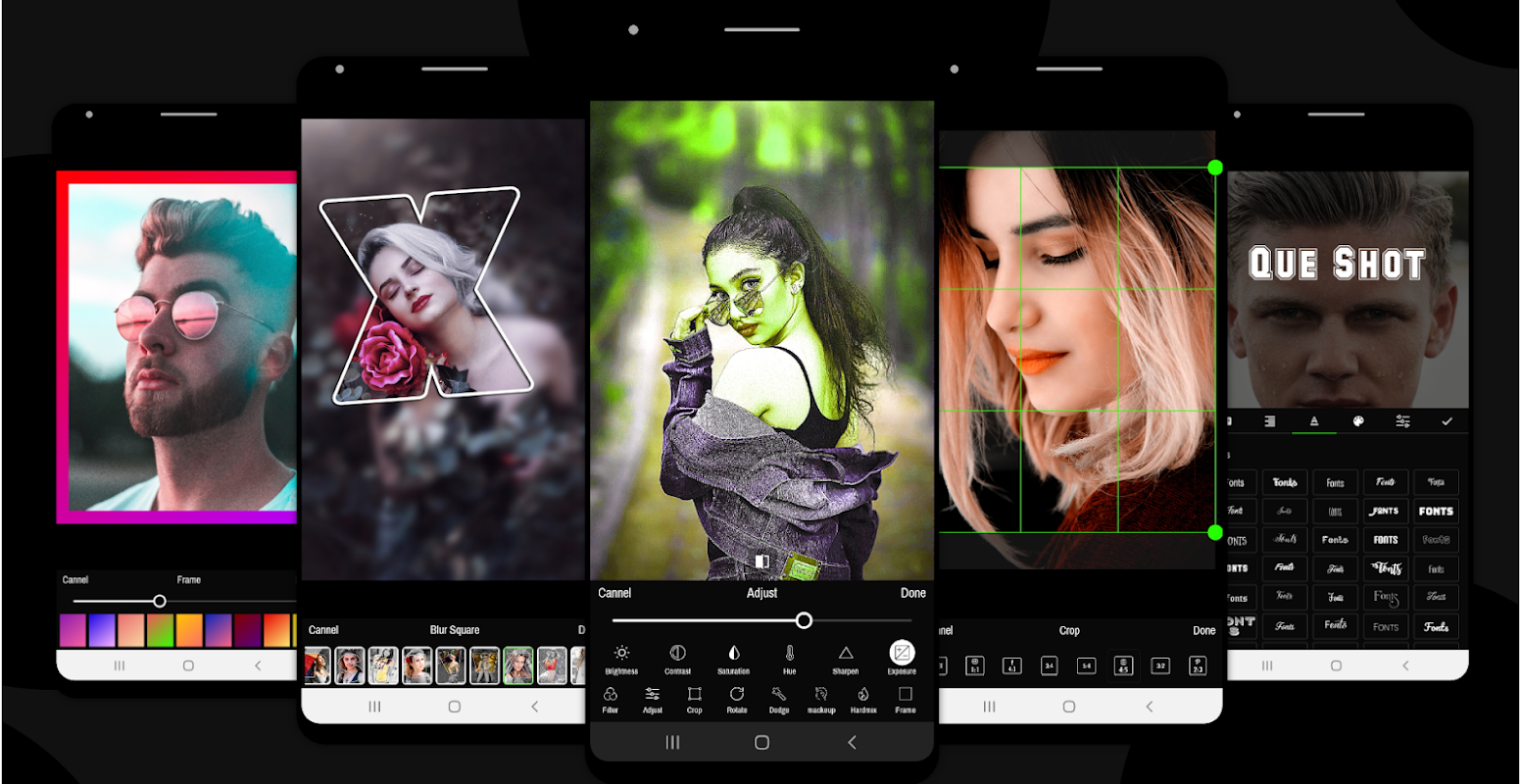1521x784 pixels.
Task: Select the Saturation droplet icon
Action: click(x=733, y=653)
